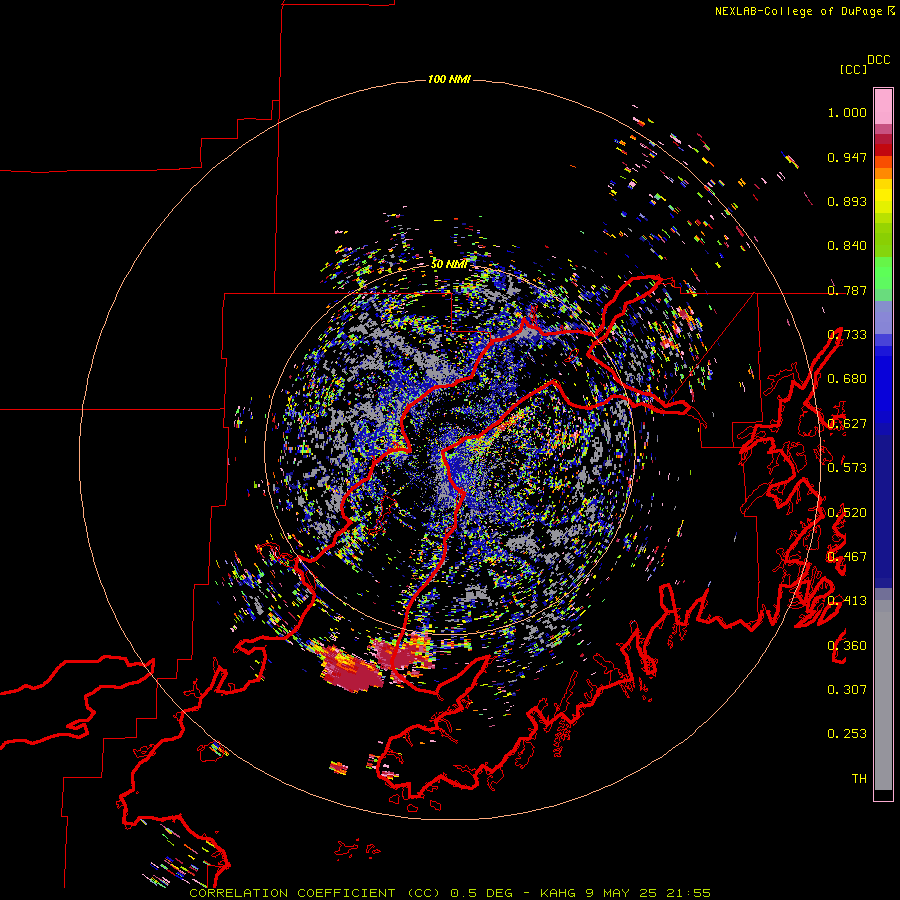Click the CORRELATION COEFFICIENT (CC) caption text
This screenshot has width=900, height=900.
tap(315, 893)
